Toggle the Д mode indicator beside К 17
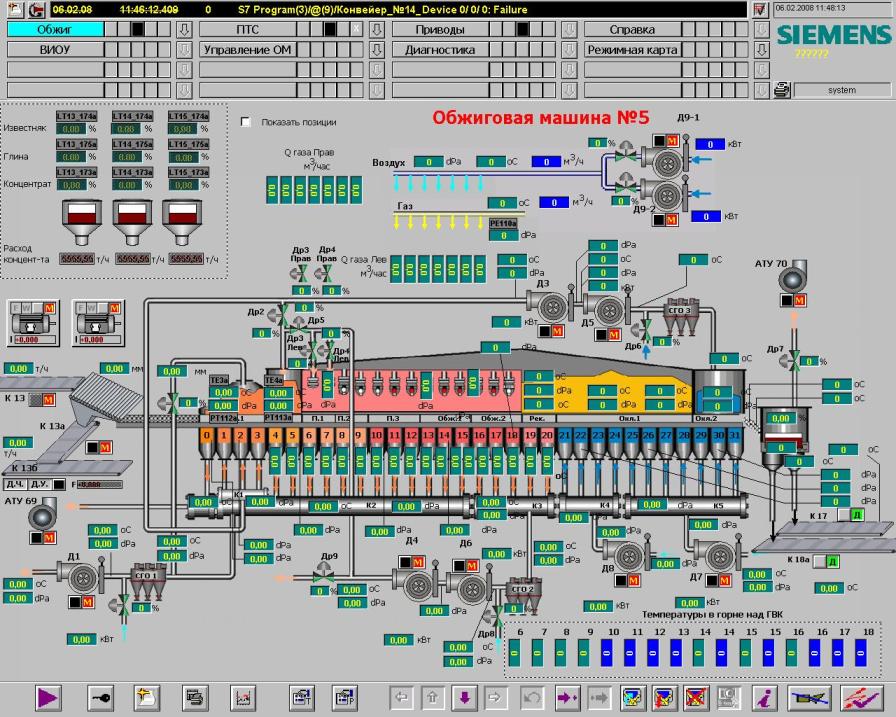Viewport: 896px width, 717px height. [x=857, y=515]
